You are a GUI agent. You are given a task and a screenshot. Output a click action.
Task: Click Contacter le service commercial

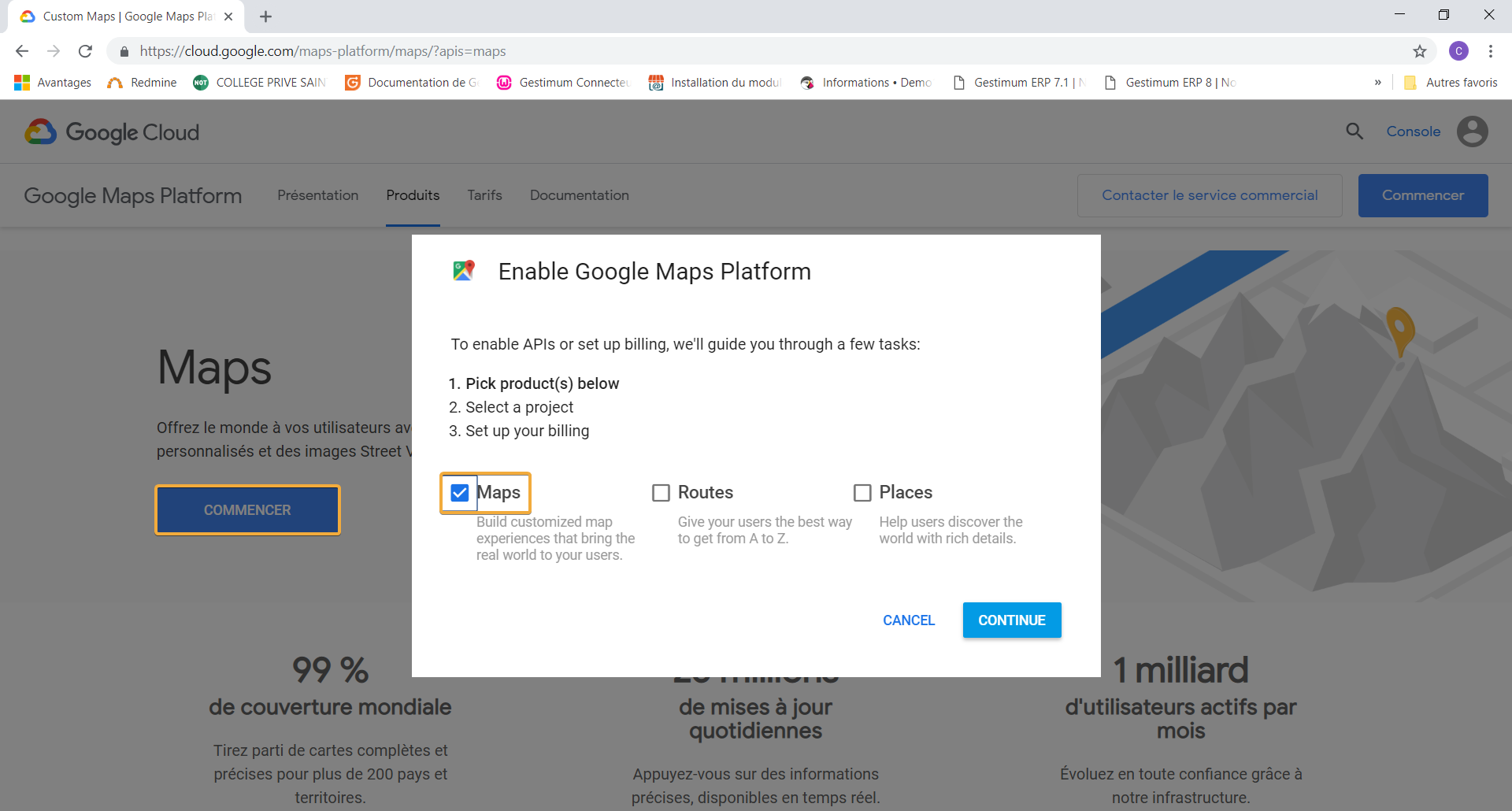[x=1210, y=195]
